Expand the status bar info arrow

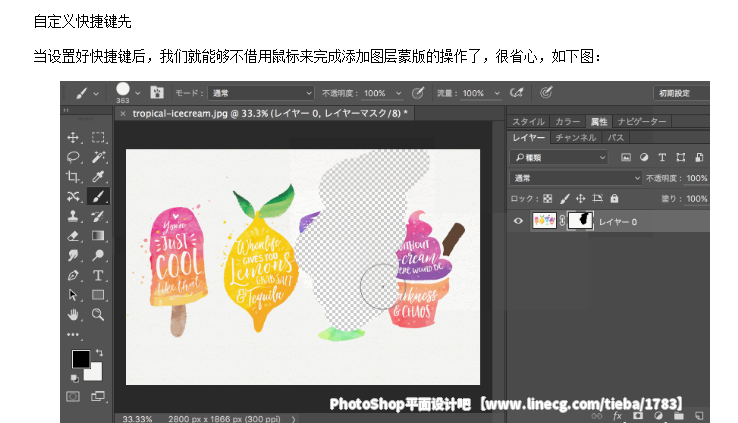(x=294, y=419)
